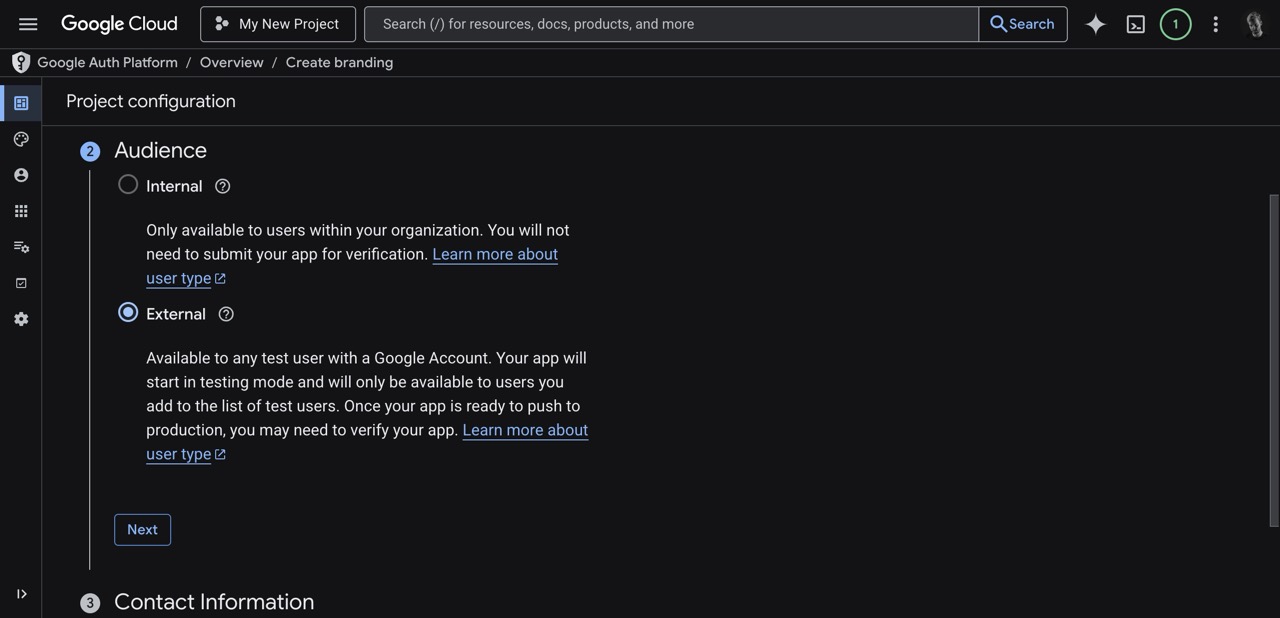1280x618 pixels.
Task: Go to Audience via sidebar person icon
Action: [x=21, y=175]
